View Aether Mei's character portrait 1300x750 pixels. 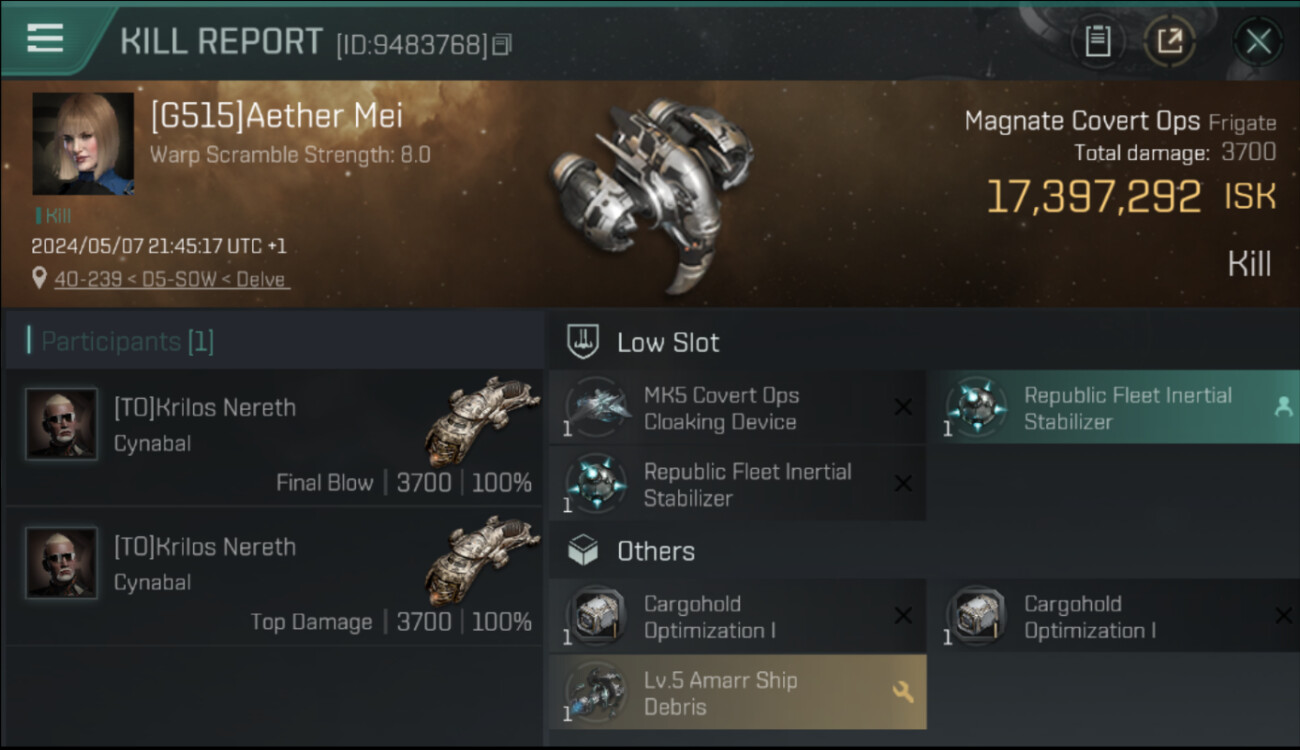click(83, 144)
